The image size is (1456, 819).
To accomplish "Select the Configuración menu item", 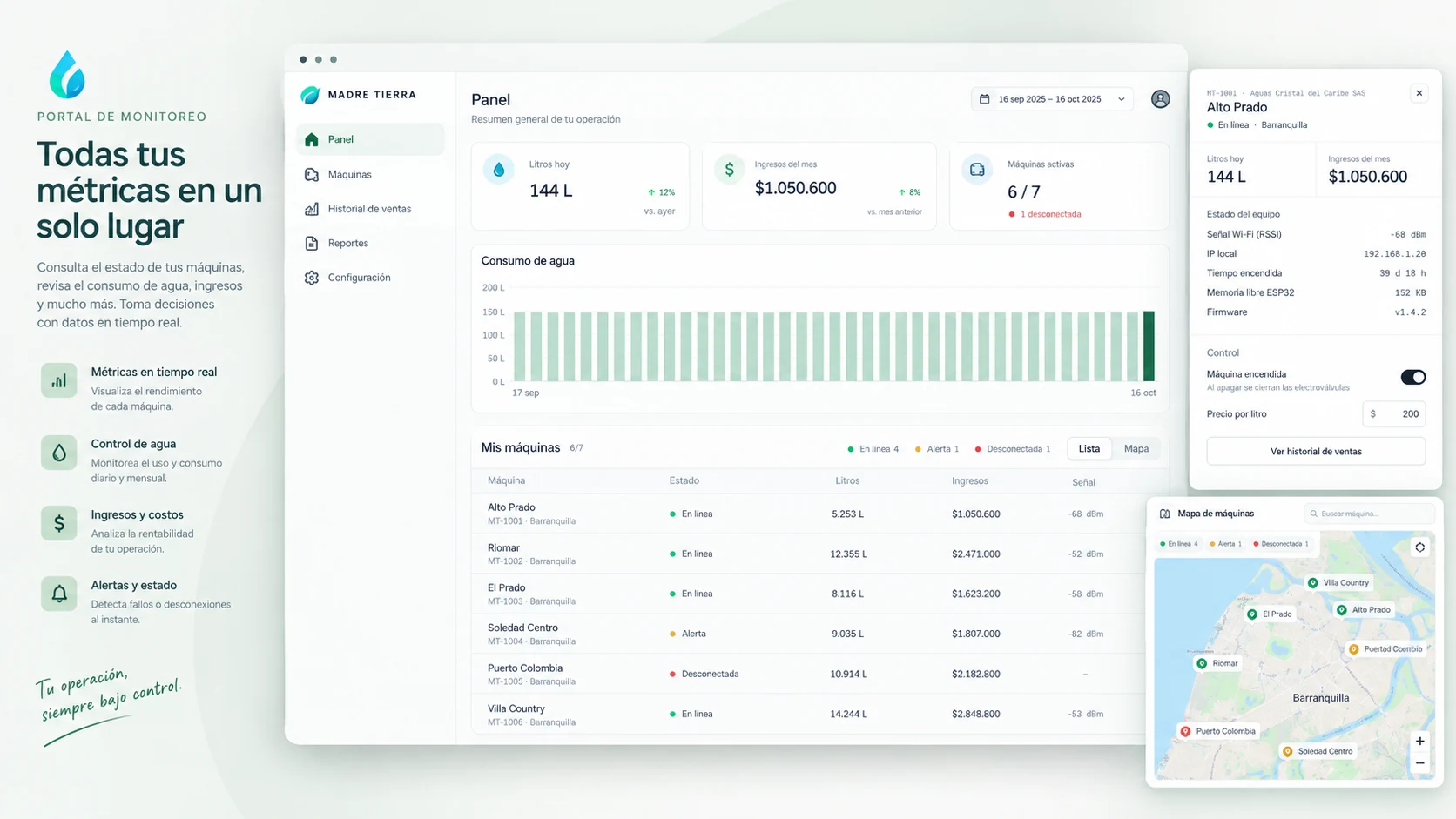I will 370,278.
